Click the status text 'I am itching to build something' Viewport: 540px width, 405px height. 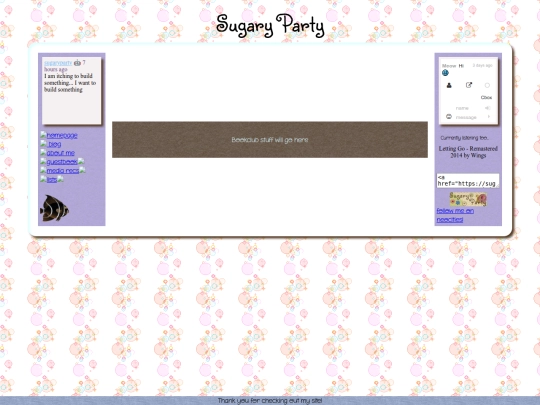[x=70, y=83]
